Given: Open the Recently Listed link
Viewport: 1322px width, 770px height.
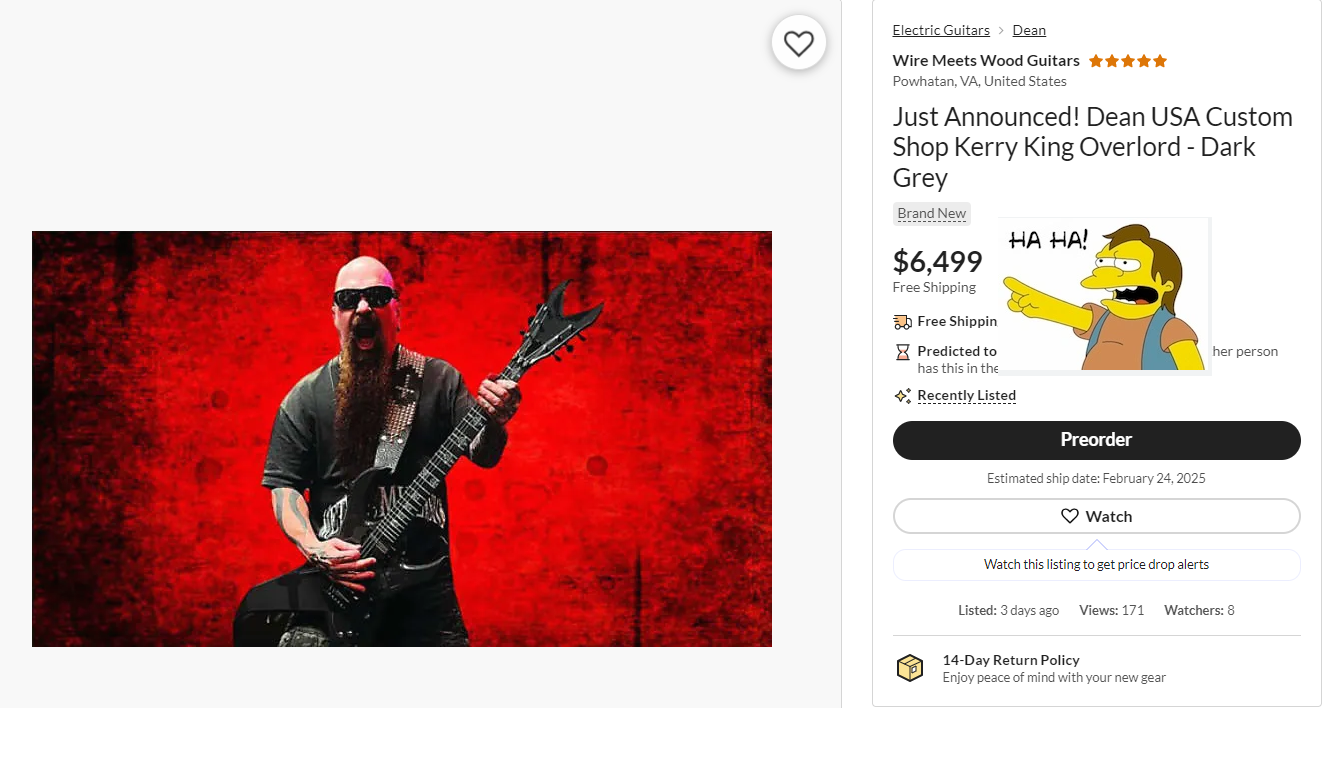Looking at the screenshot, I should pyautogui.click(x=966, y=395).
